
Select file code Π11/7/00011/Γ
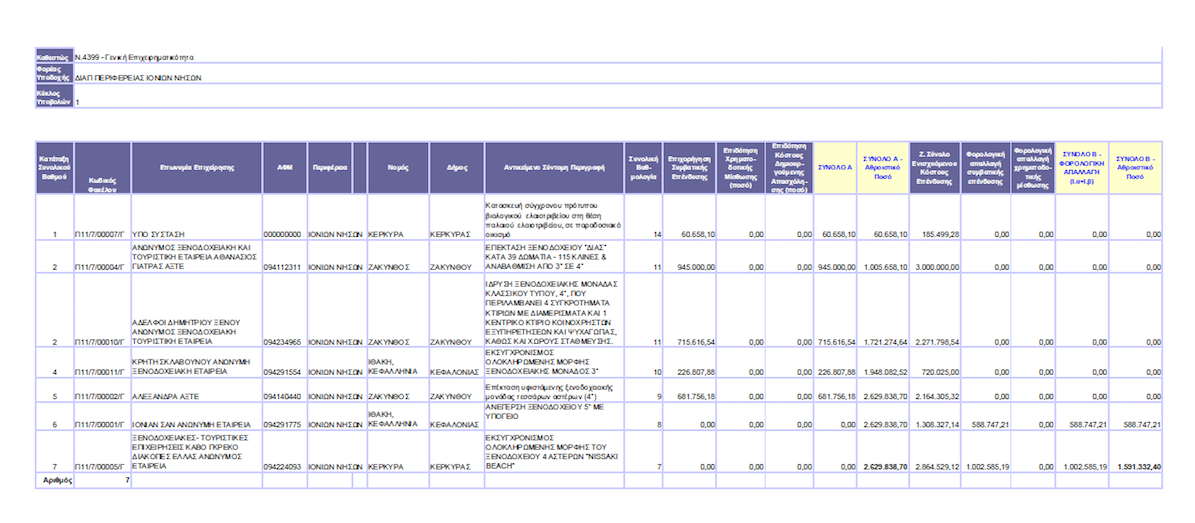99,374
